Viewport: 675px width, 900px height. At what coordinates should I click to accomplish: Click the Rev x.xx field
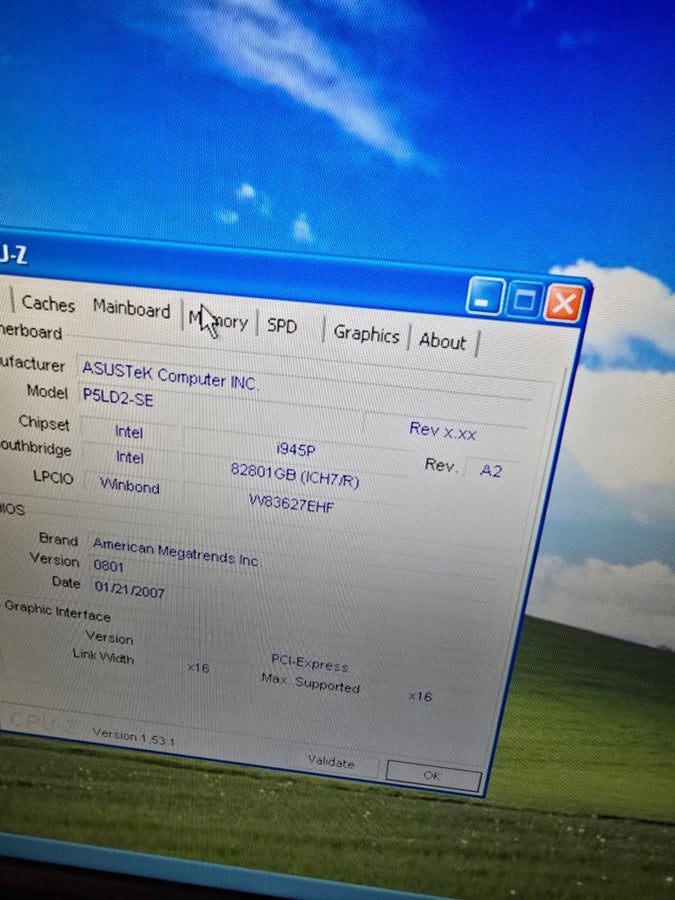pos(443,430)
